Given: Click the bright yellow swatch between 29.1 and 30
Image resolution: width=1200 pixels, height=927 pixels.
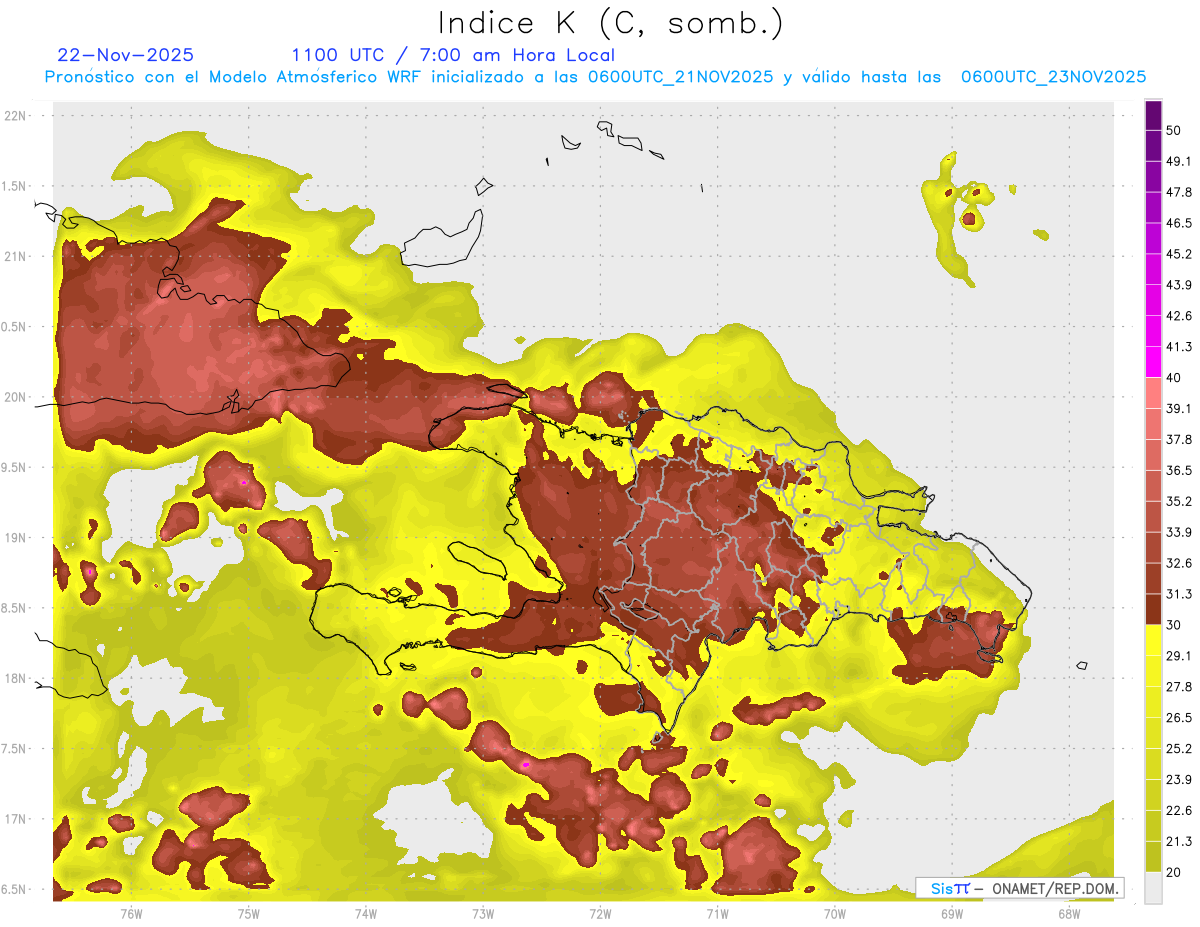Looking at the screenshot, I should coord(1153,640).
